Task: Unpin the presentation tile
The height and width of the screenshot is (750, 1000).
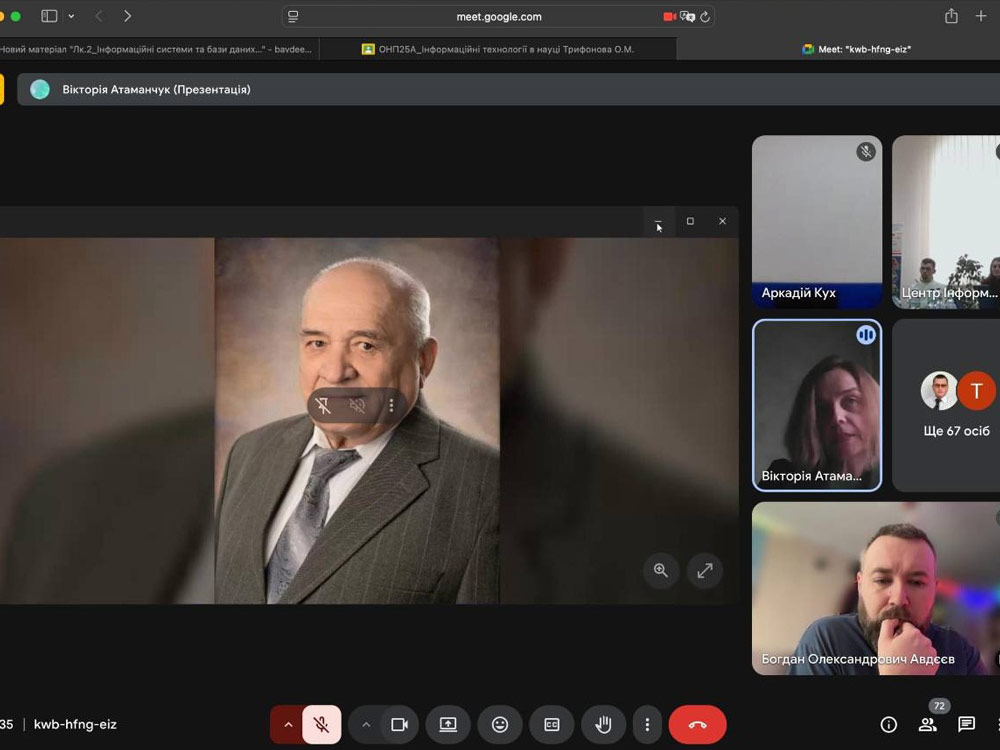Action: coord(323,405)
